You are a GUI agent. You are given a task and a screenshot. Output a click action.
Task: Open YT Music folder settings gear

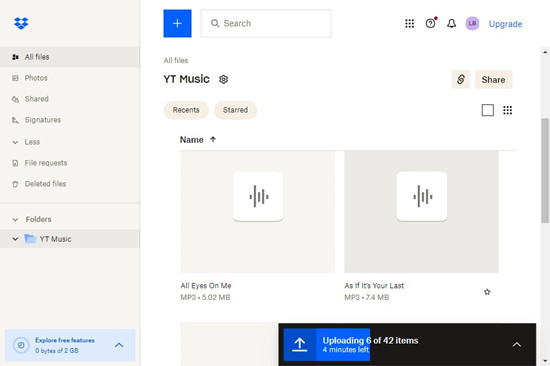click(x=223, y=80)
